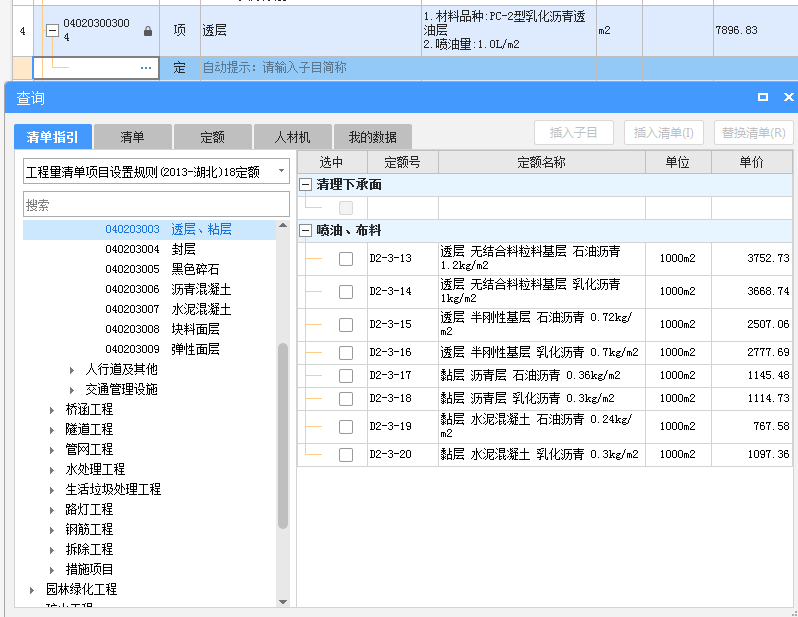The height and width of the screenshot is (617, 798).
Task: Check the box for D2-3-15
Action: pos(346,325)
